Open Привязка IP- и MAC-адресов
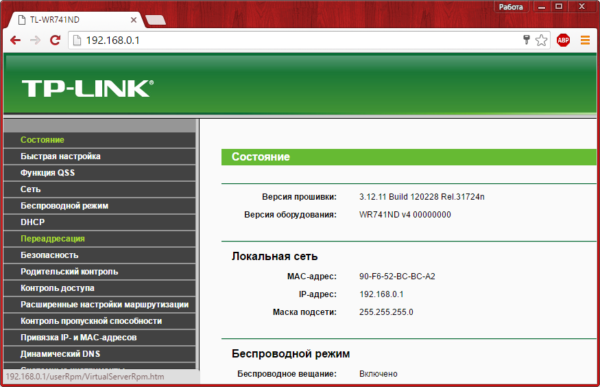This screenshot has width=600, height=387. (99, 337)
